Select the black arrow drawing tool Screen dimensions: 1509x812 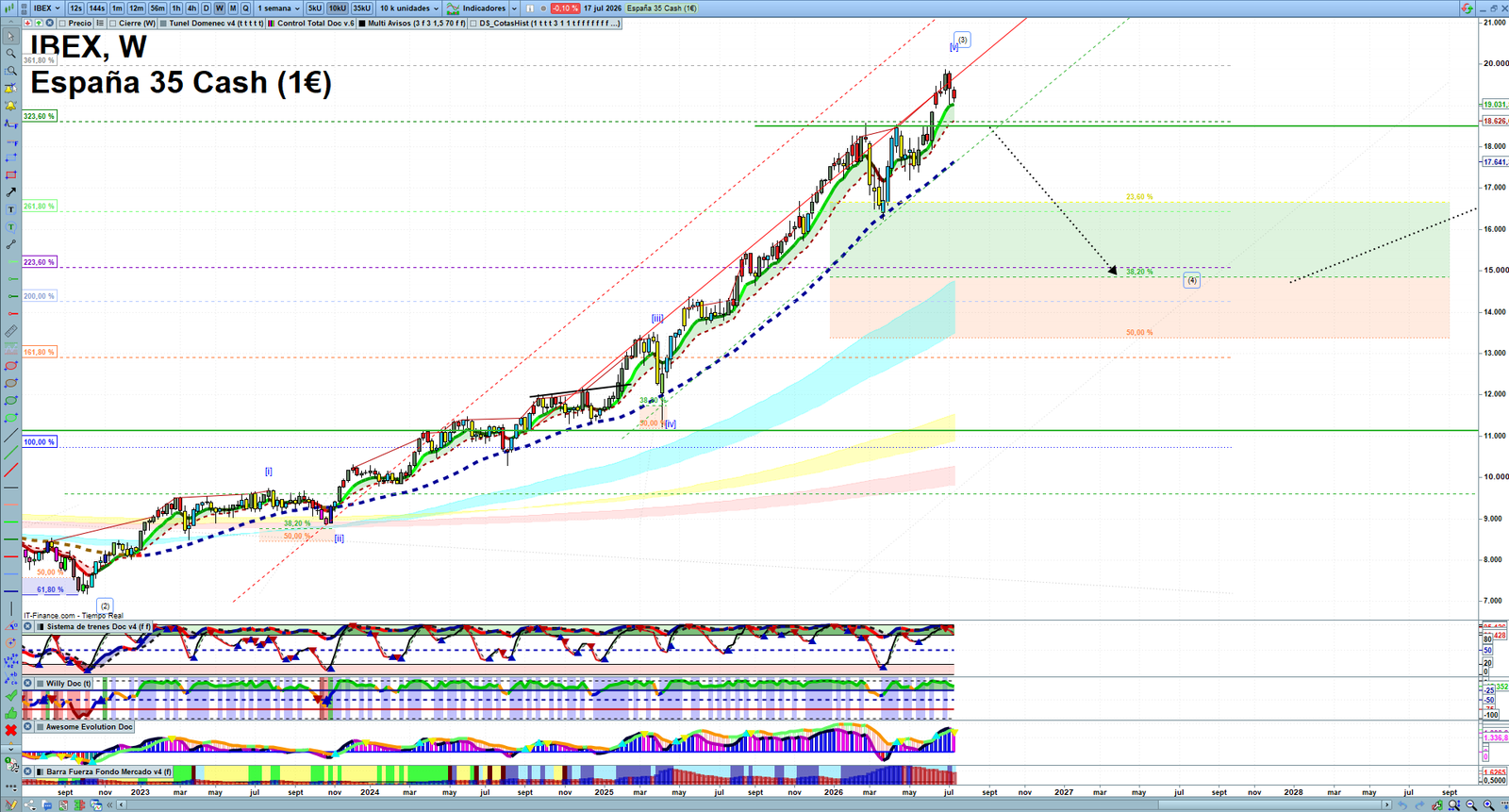pyautogui.click(x=10, y=192)
